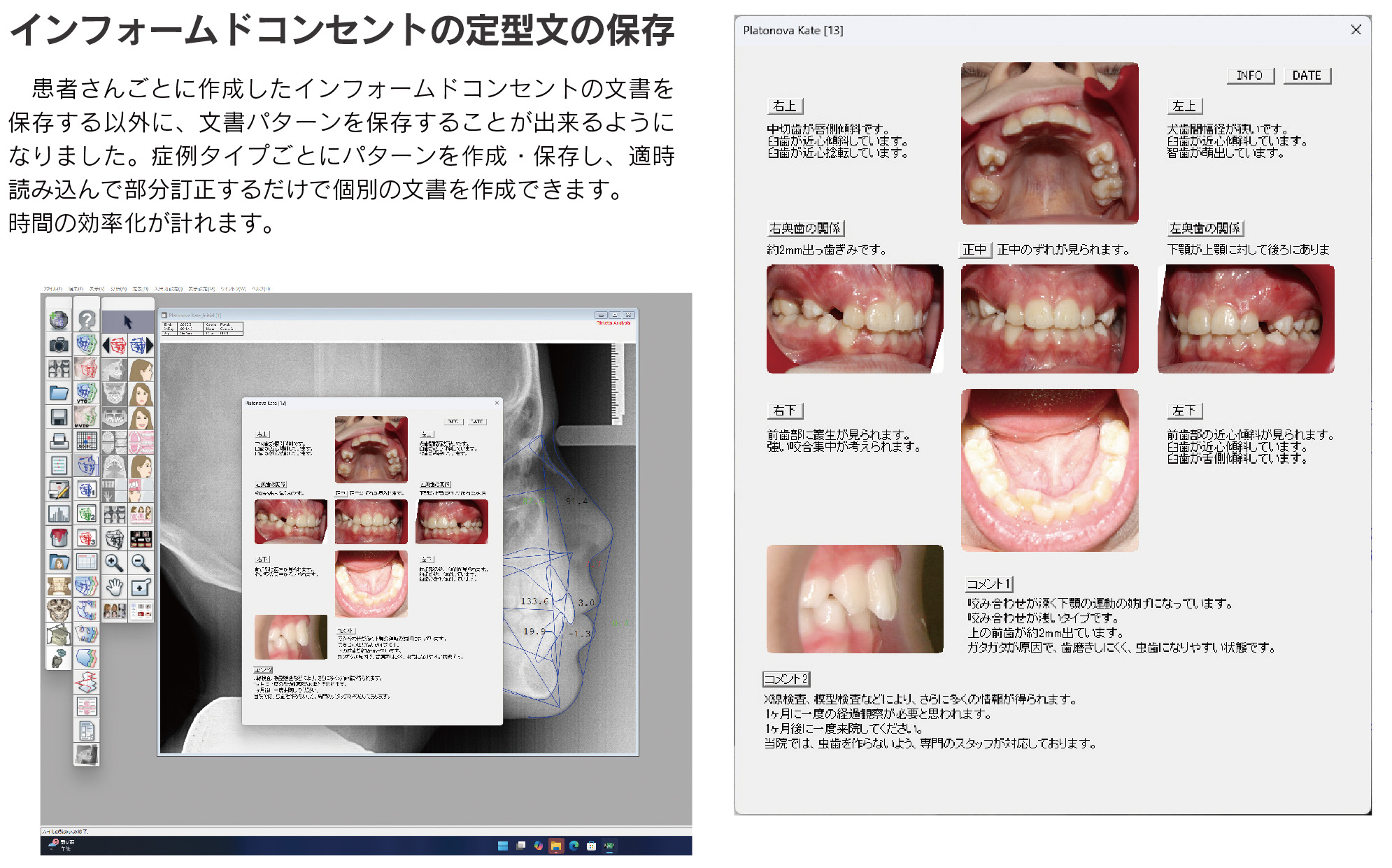Open File Explorer from the taskbar

(x=556, y=846)
